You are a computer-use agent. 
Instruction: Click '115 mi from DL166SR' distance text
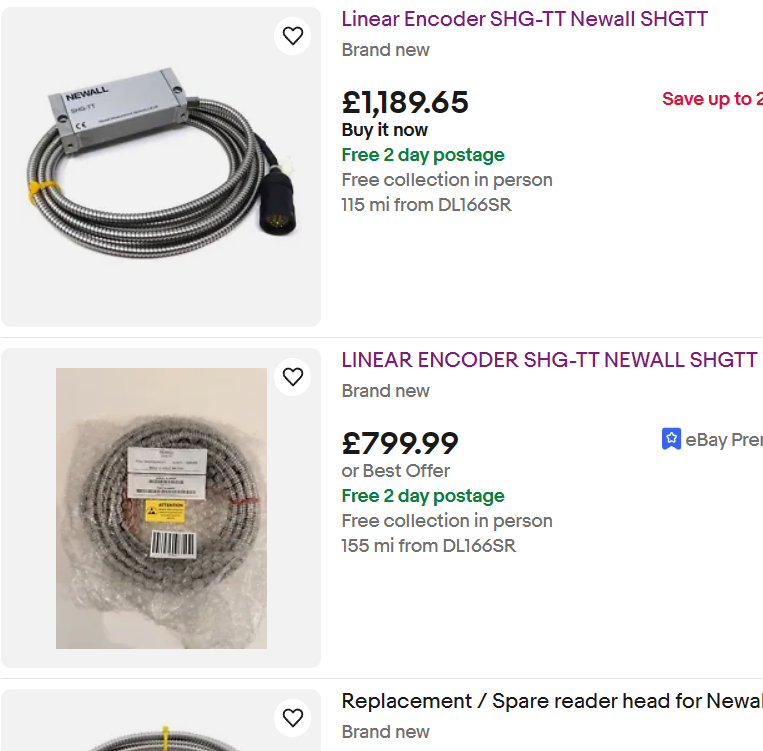point(427,205)
